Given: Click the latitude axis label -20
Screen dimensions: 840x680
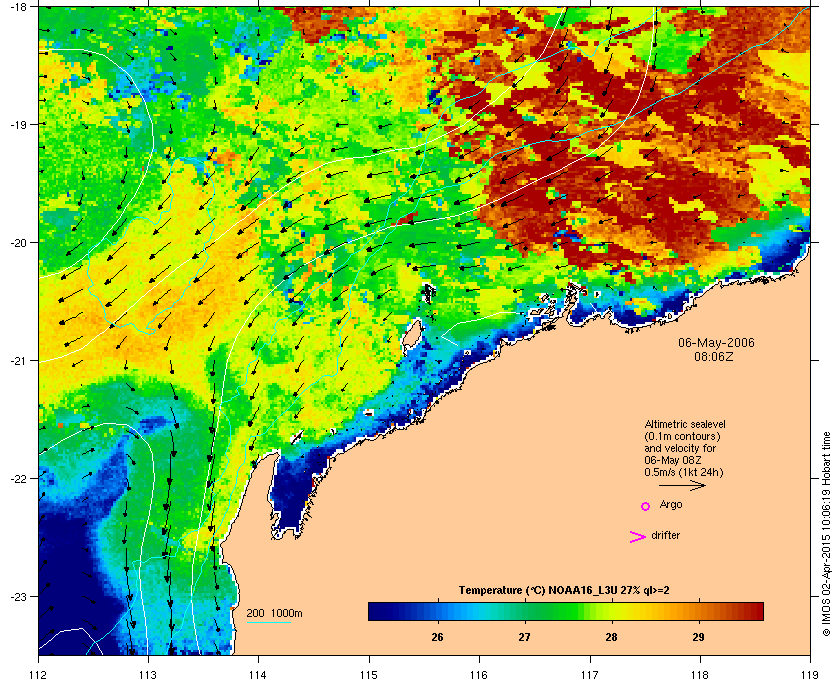Looking at the screenshot, I should [18, 242].
